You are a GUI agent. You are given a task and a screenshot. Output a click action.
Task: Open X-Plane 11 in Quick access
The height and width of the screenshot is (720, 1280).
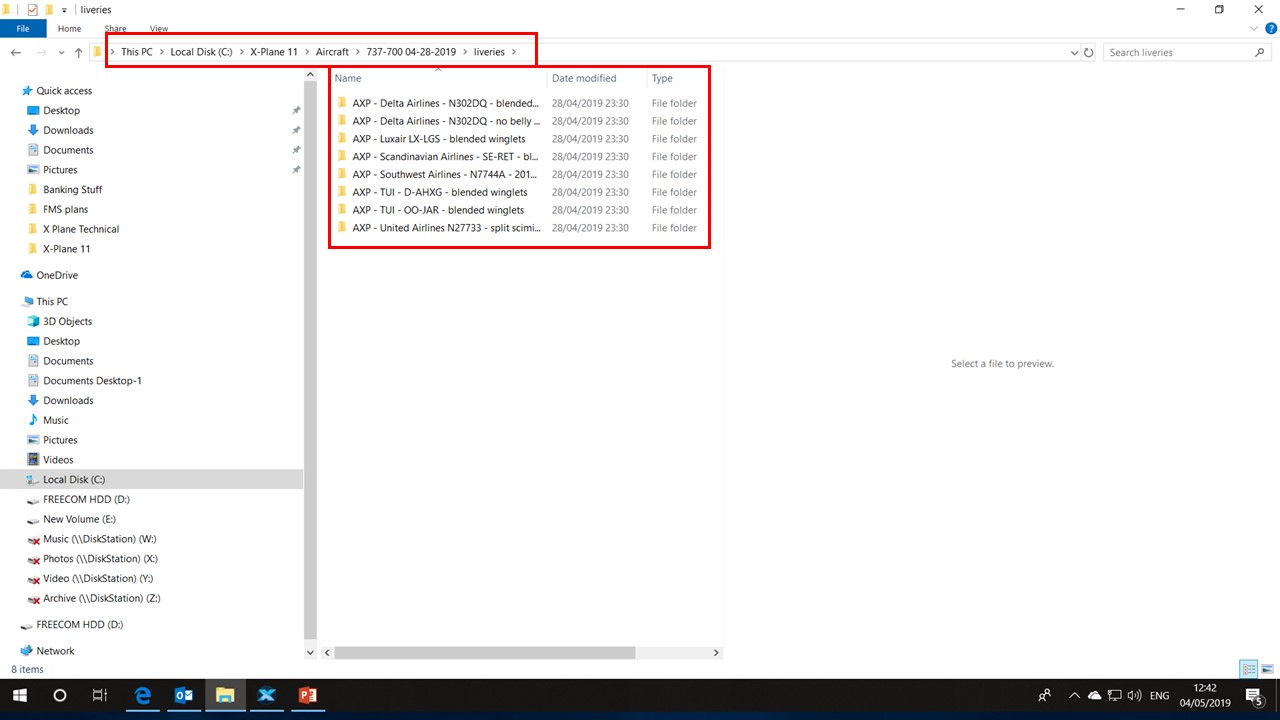point(66,249)
